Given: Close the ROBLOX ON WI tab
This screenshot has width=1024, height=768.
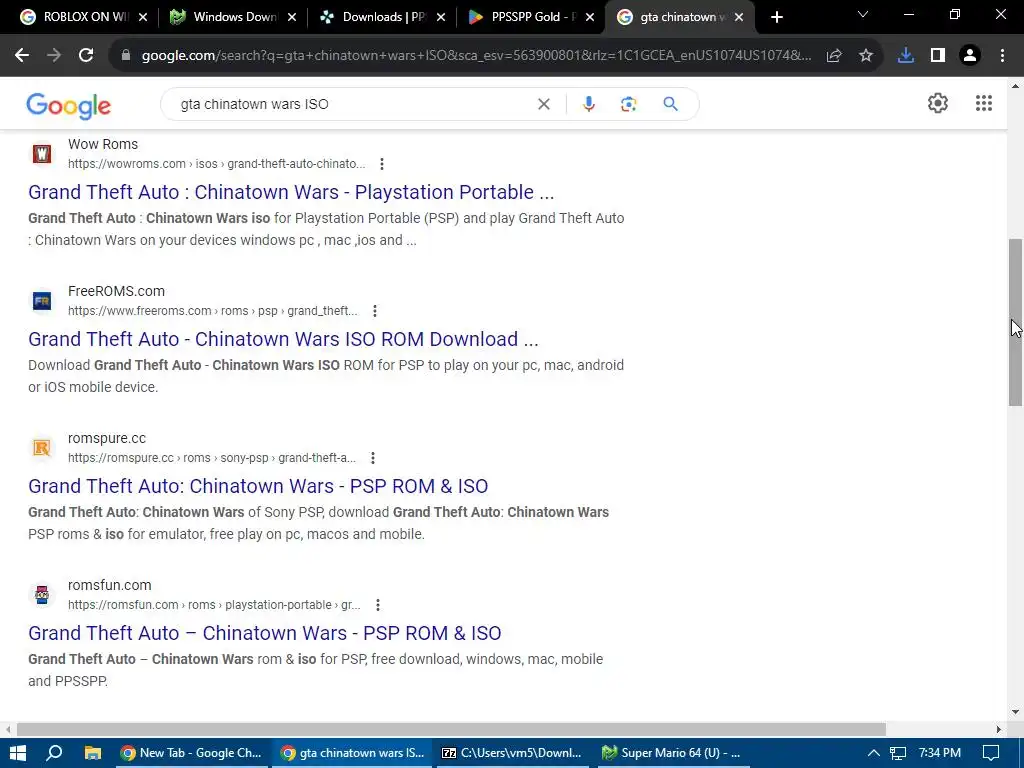Looking at the screenshot, I should [x=144, y=17].
